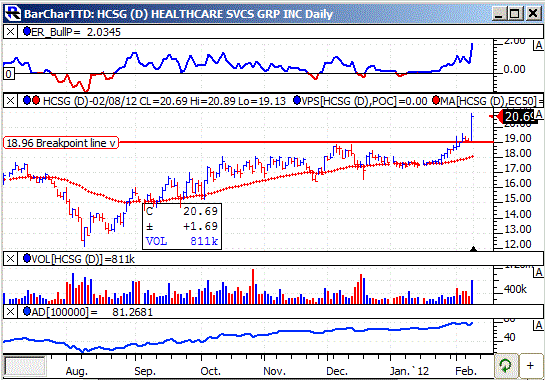Click the 12.00 price axis value
Image resolution: width=545 pixels, height=380 pixels.
coord(518,244)
